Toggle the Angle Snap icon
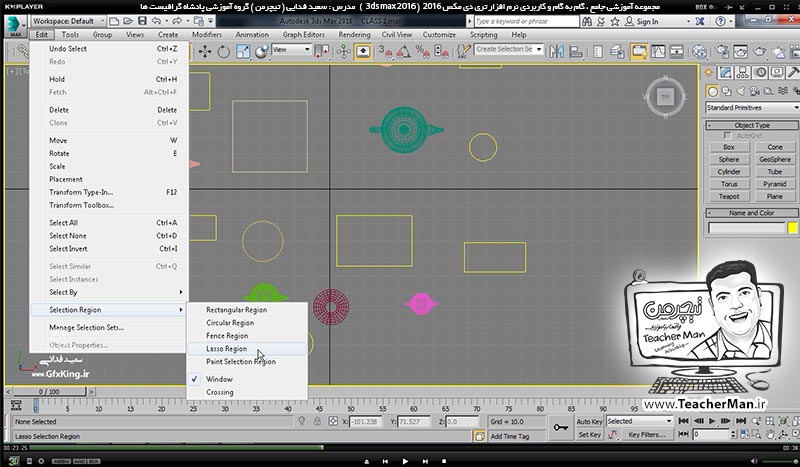The width and height of the screenshot is (800, 467). 404,52
